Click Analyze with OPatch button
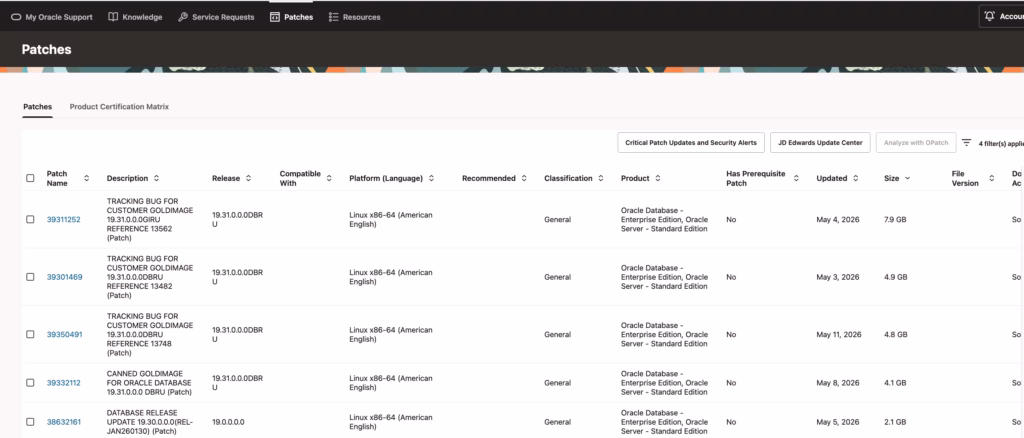 tap(916, 142)
